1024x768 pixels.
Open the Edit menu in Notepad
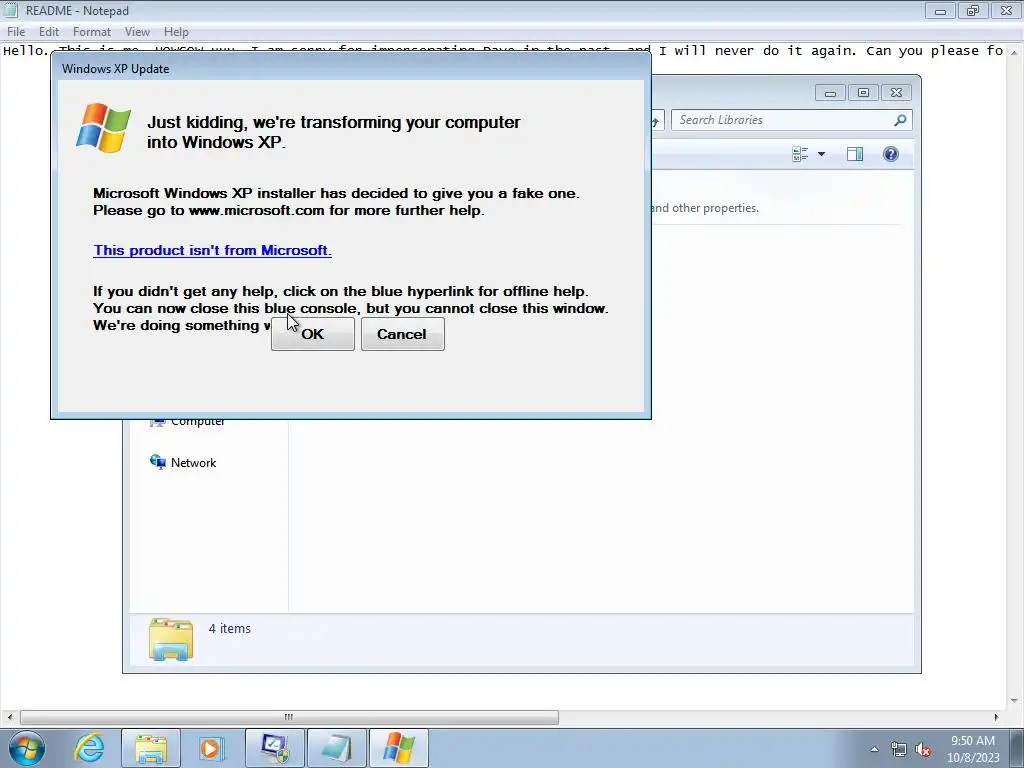click(x=48, y=31)
